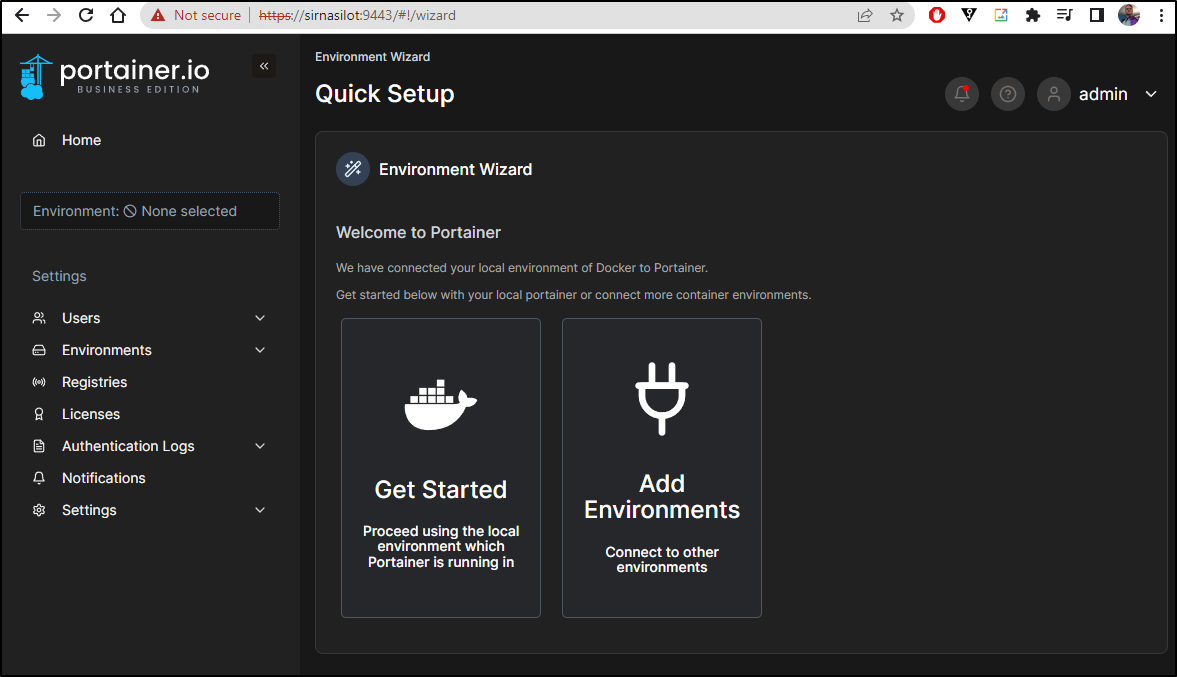Collapse the sidebar with double-chevron button
The image size is (1177, 677).
(264, 66)
